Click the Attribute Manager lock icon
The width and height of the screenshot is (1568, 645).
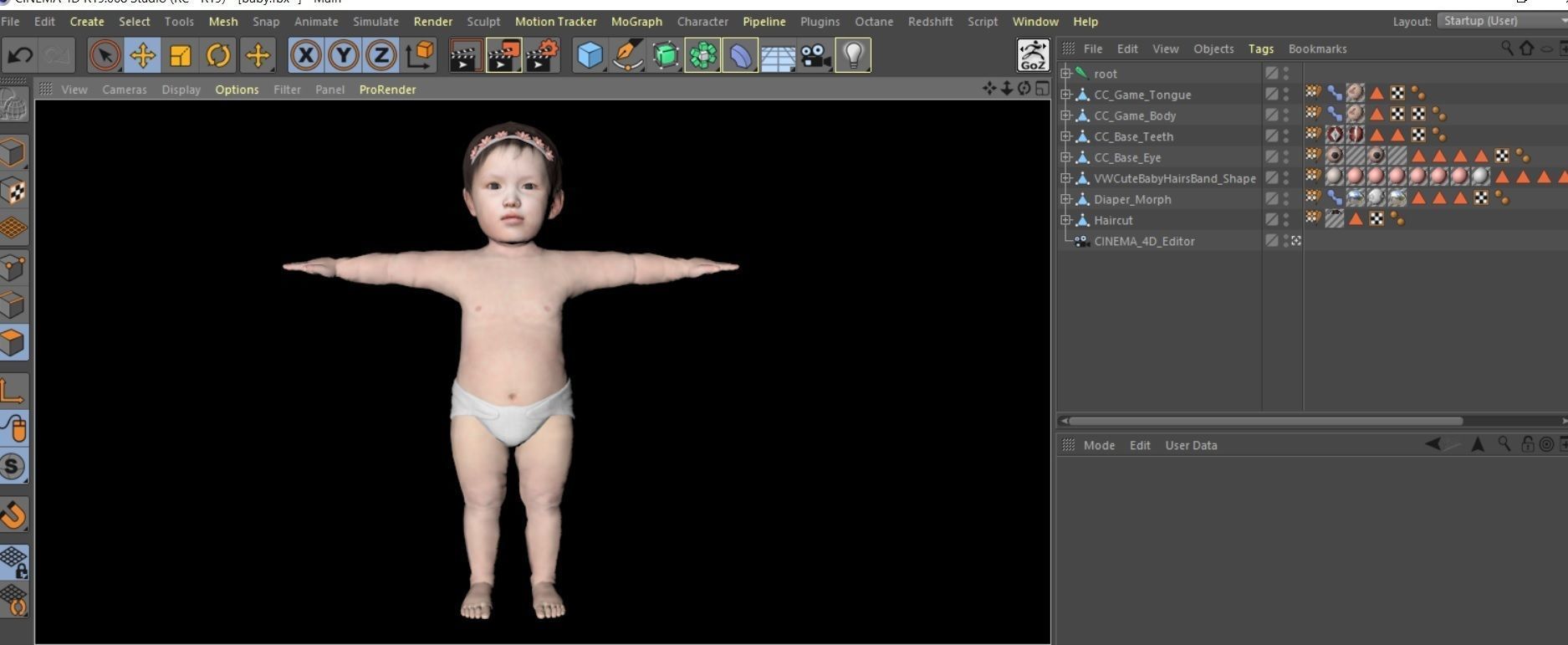click(1527, 444)
